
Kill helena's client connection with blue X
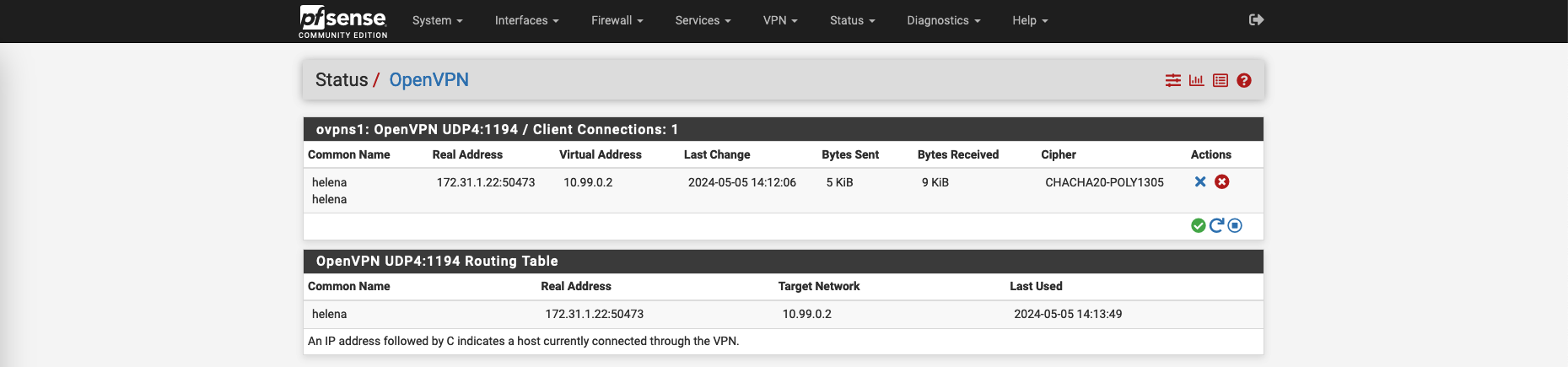(1200, 182)
